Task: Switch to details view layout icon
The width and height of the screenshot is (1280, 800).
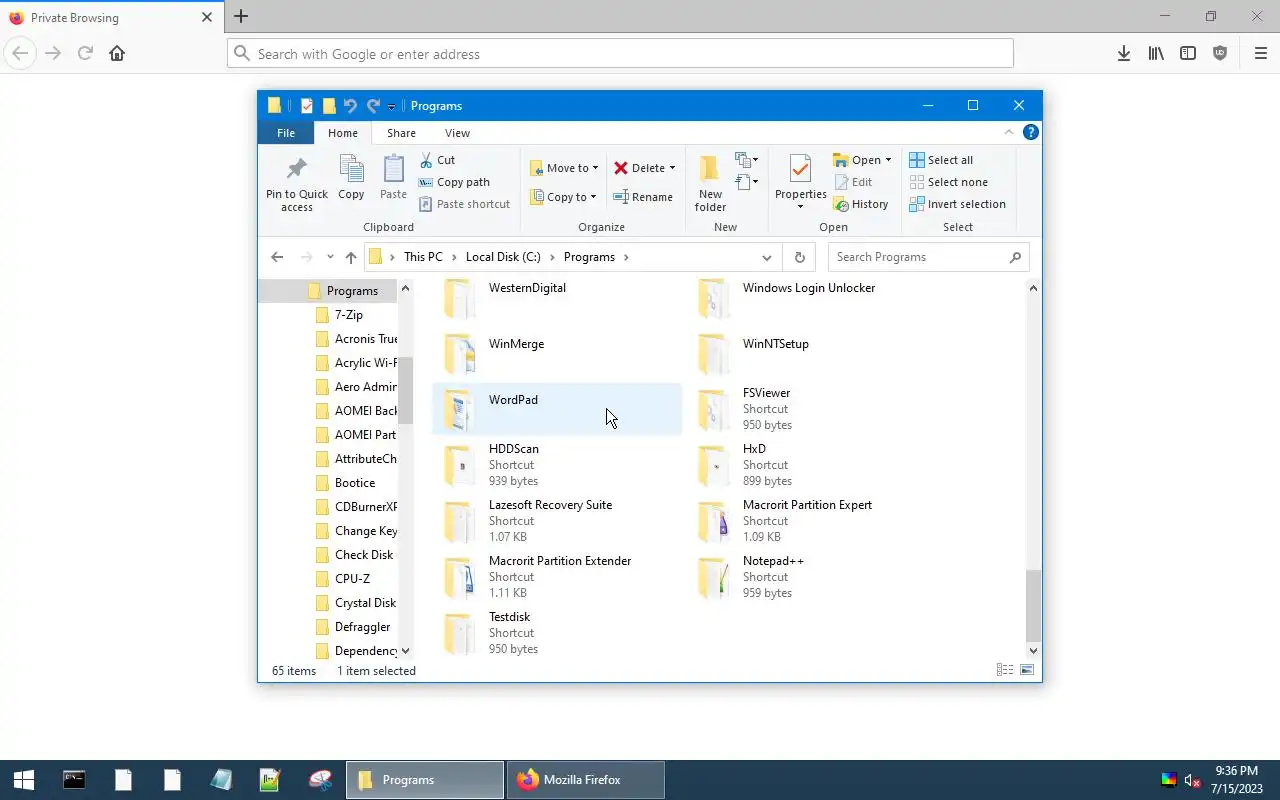Action: coord(1005,670)
